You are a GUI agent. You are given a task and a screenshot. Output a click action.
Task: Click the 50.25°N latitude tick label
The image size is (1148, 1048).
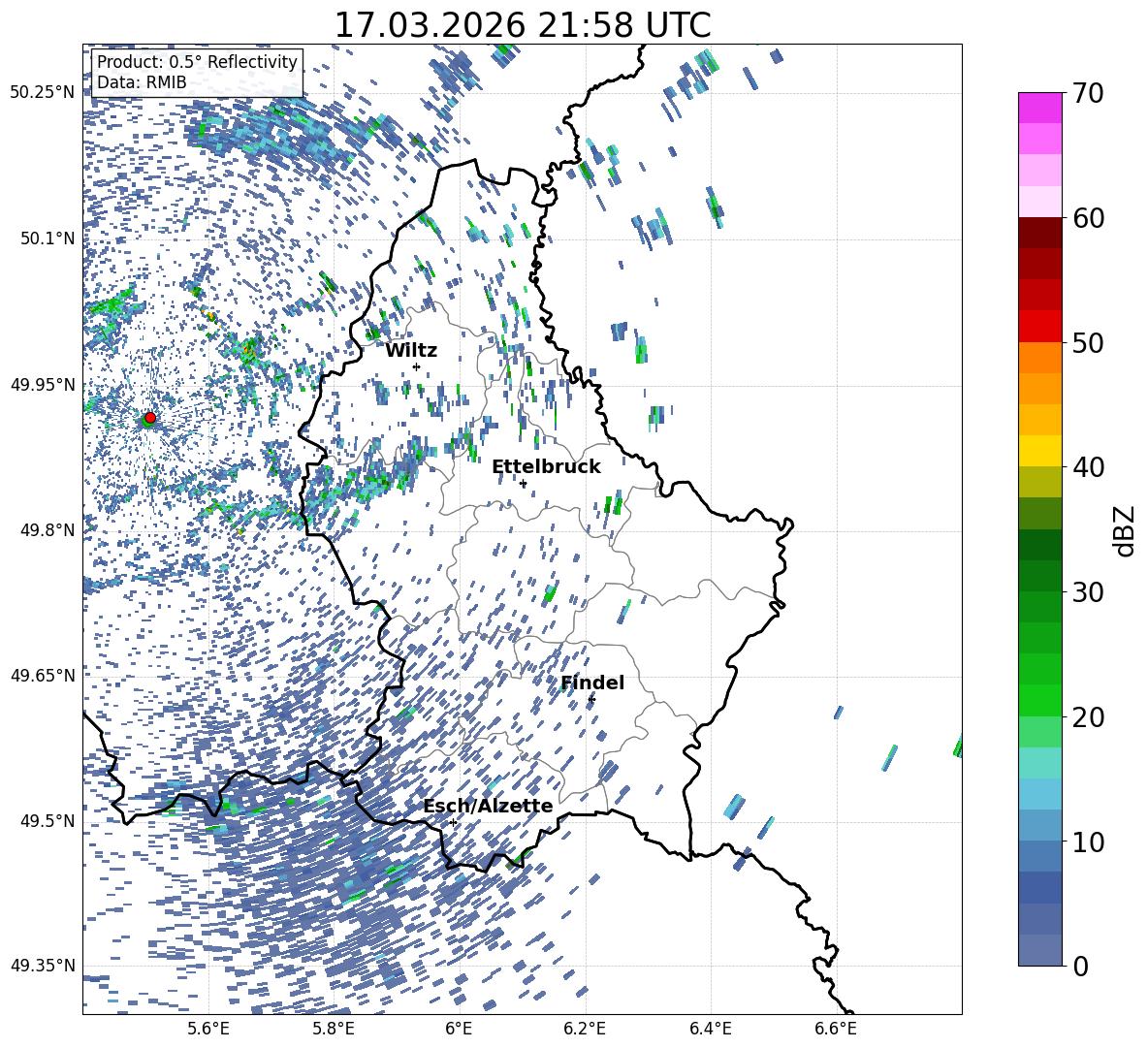click(x=44, y=92)
